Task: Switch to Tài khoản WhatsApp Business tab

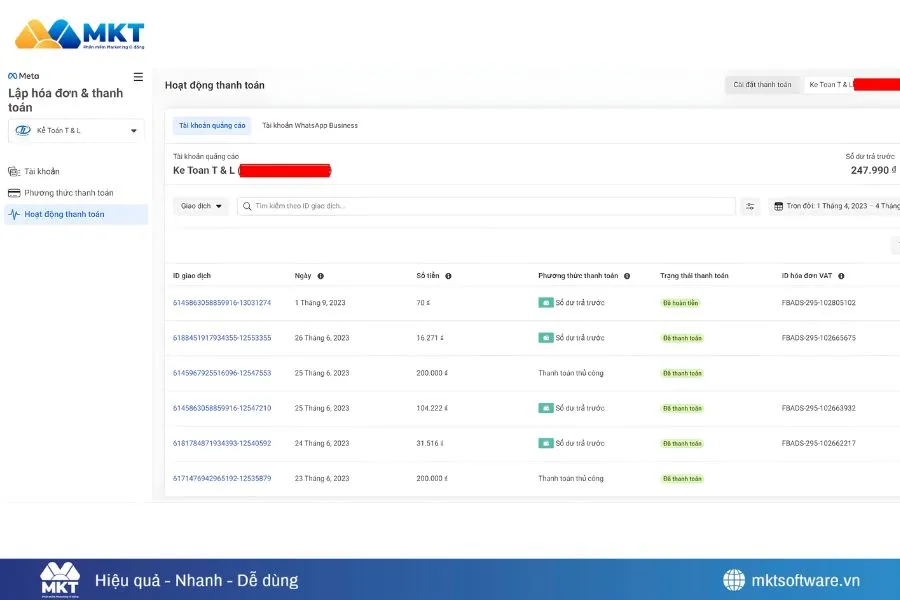Action: pyautogui.click(x=310, y=126)
